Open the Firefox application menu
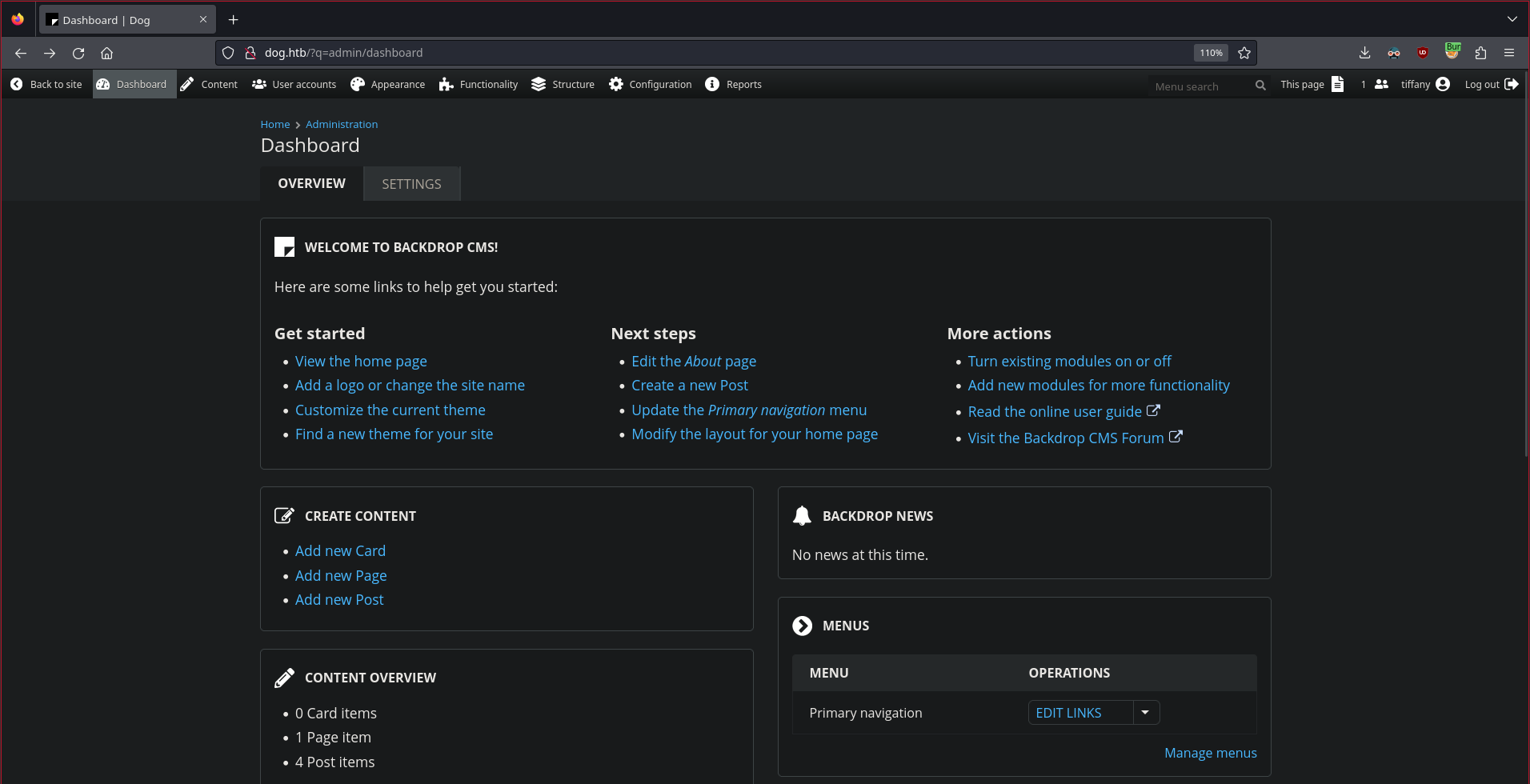The width and height of the screenshot is (1530, 784). pyautogui.click(x=1509, y=53)
